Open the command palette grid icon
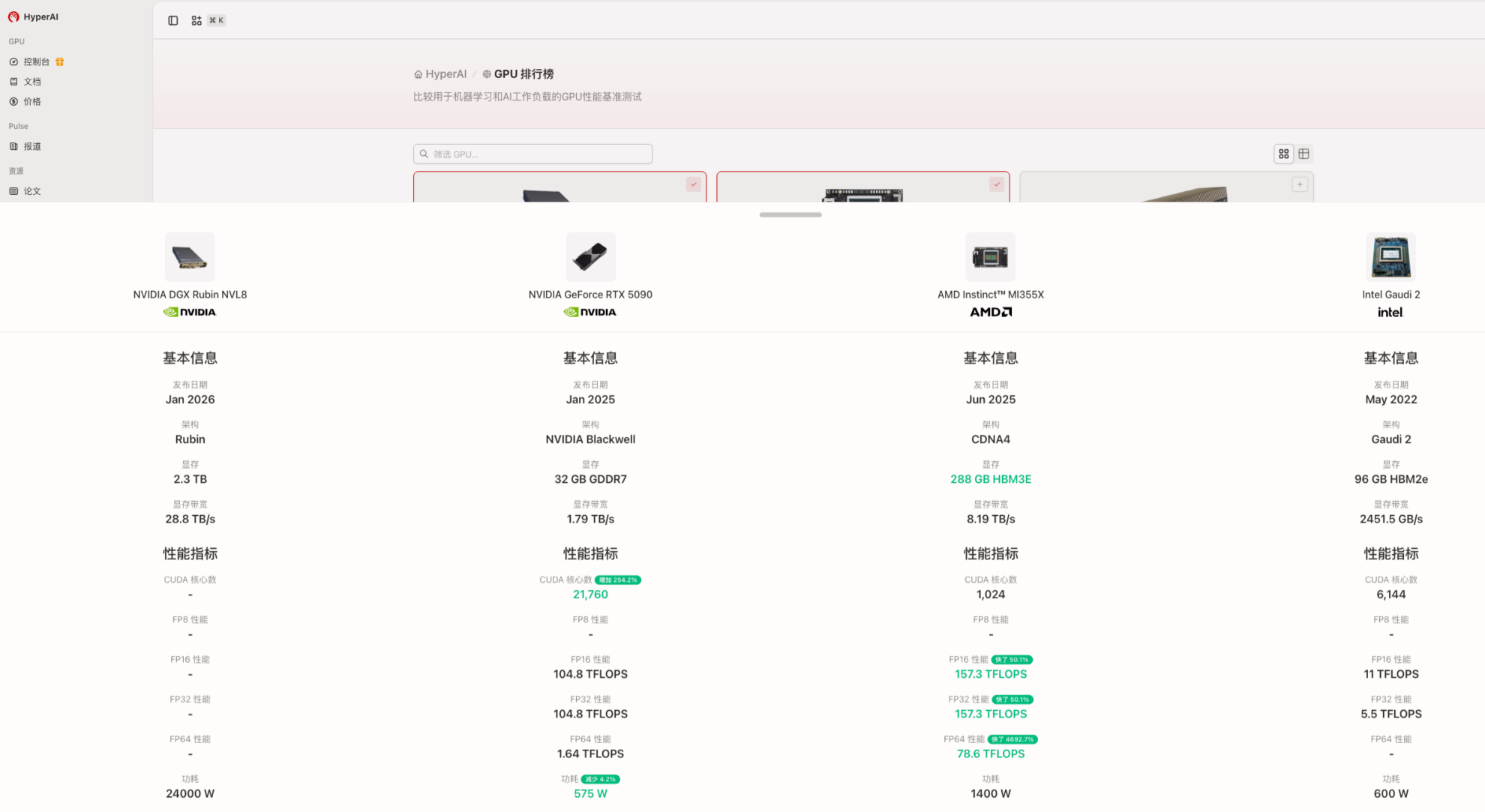 pyautogui.click(x=196, y=20)
